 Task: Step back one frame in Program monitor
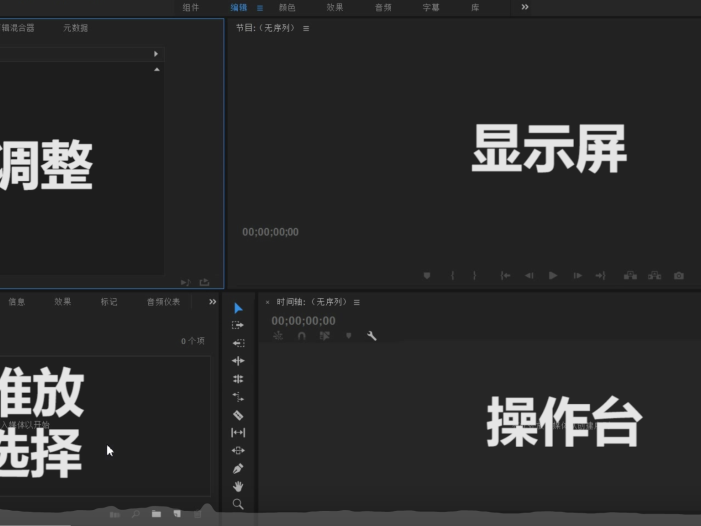(x=529, y=276)
